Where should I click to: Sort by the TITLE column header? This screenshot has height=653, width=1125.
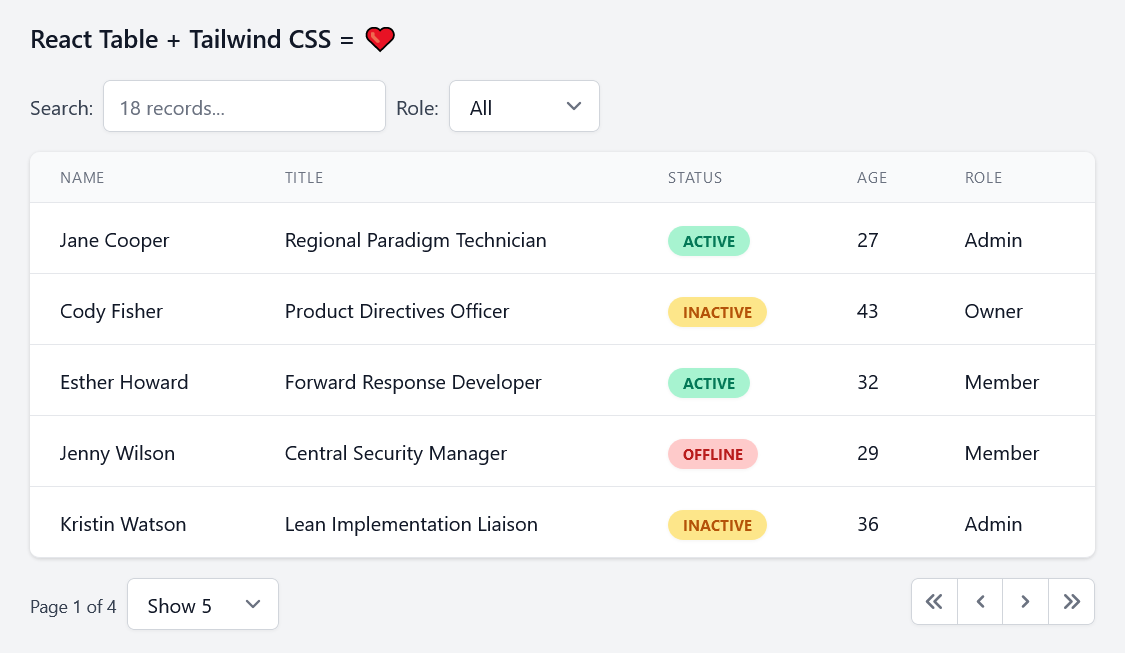point(304,177)
